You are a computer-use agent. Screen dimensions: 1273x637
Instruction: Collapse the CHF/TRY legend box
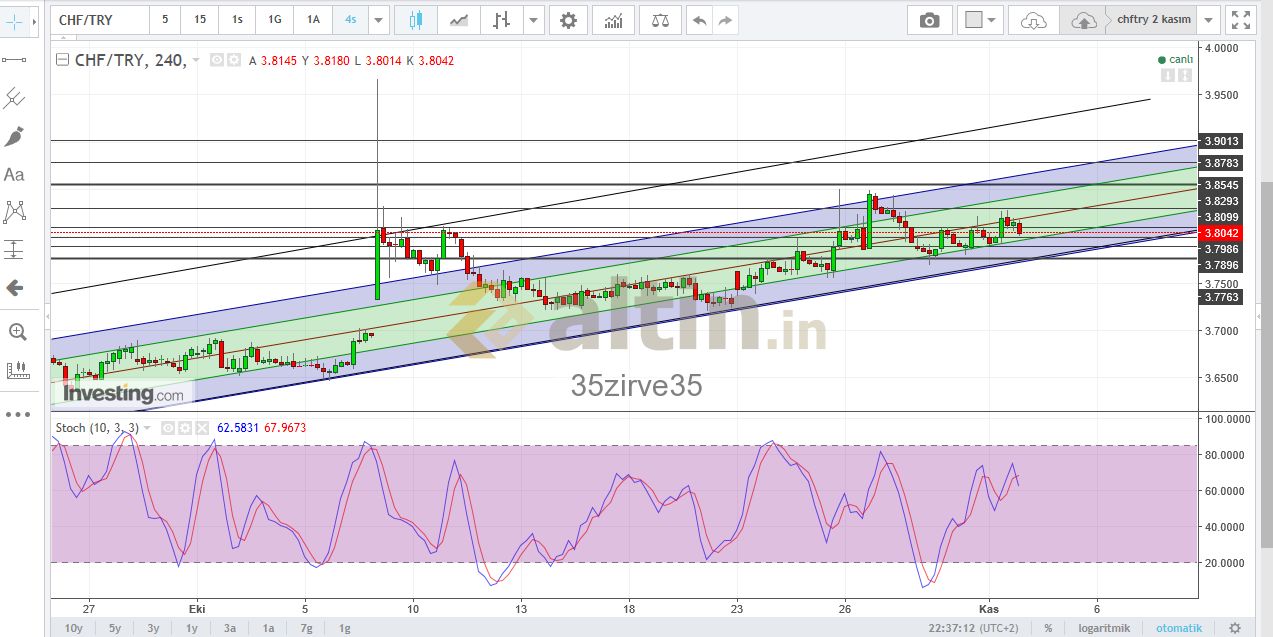[x=64, y=60]
